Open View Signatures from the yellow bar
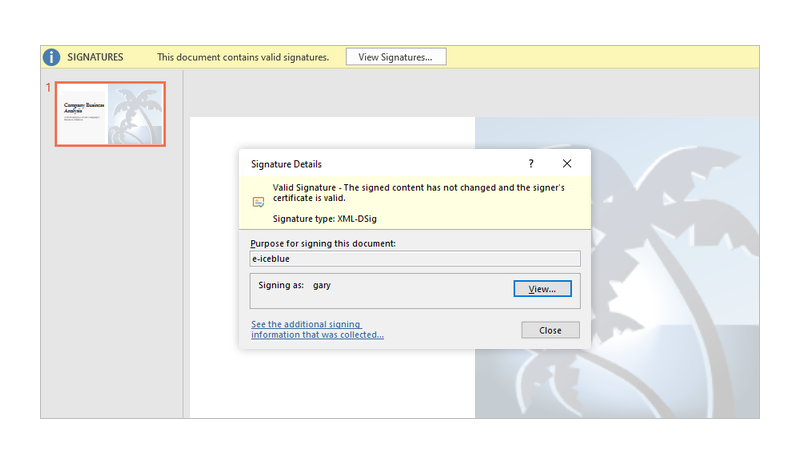The image size is (800, 460). 396,57
